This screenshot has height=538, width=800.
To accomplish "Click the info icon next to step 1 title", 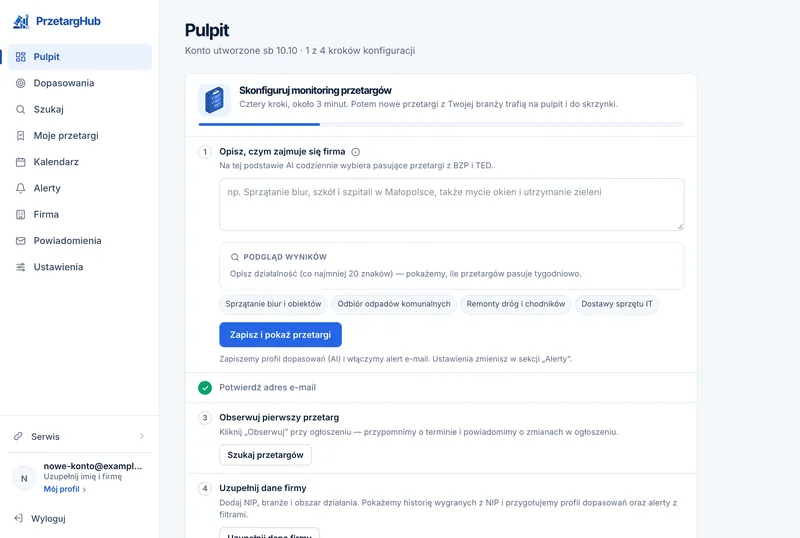I will [x=356, y=152].
